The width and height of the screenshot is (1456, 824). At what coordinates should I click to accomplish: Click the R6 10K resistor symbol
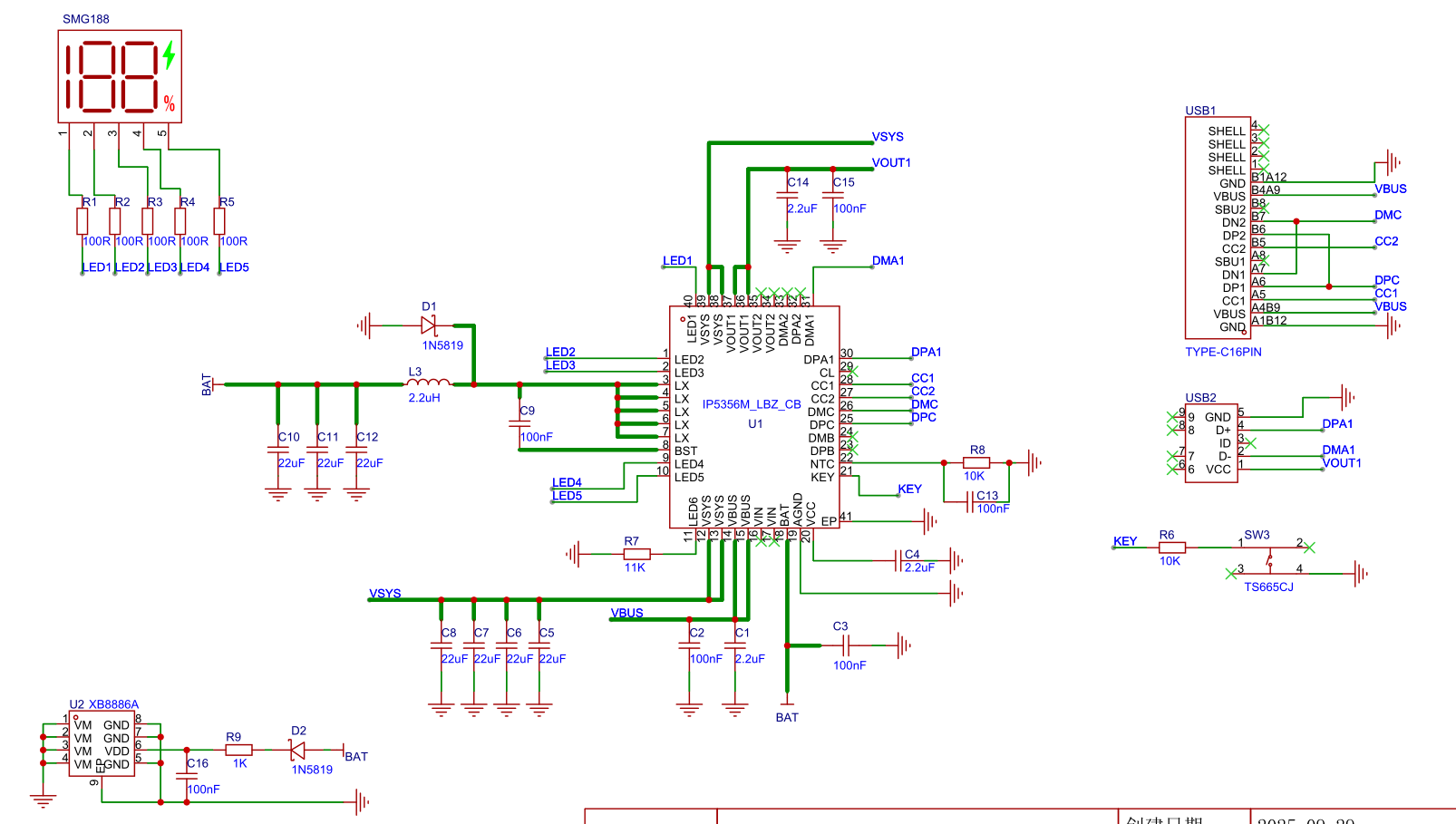click(x=1171, y=548)
